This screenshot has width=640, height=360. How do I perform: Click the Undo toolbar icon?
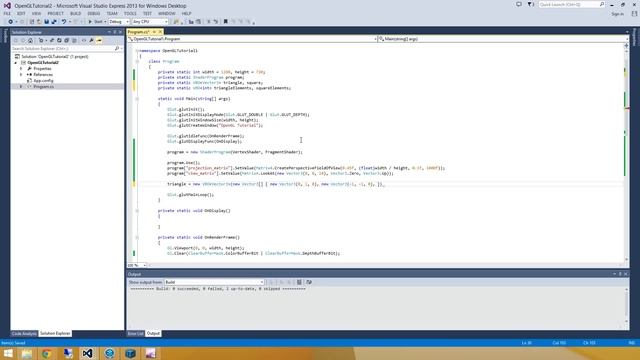click(64, 22)
